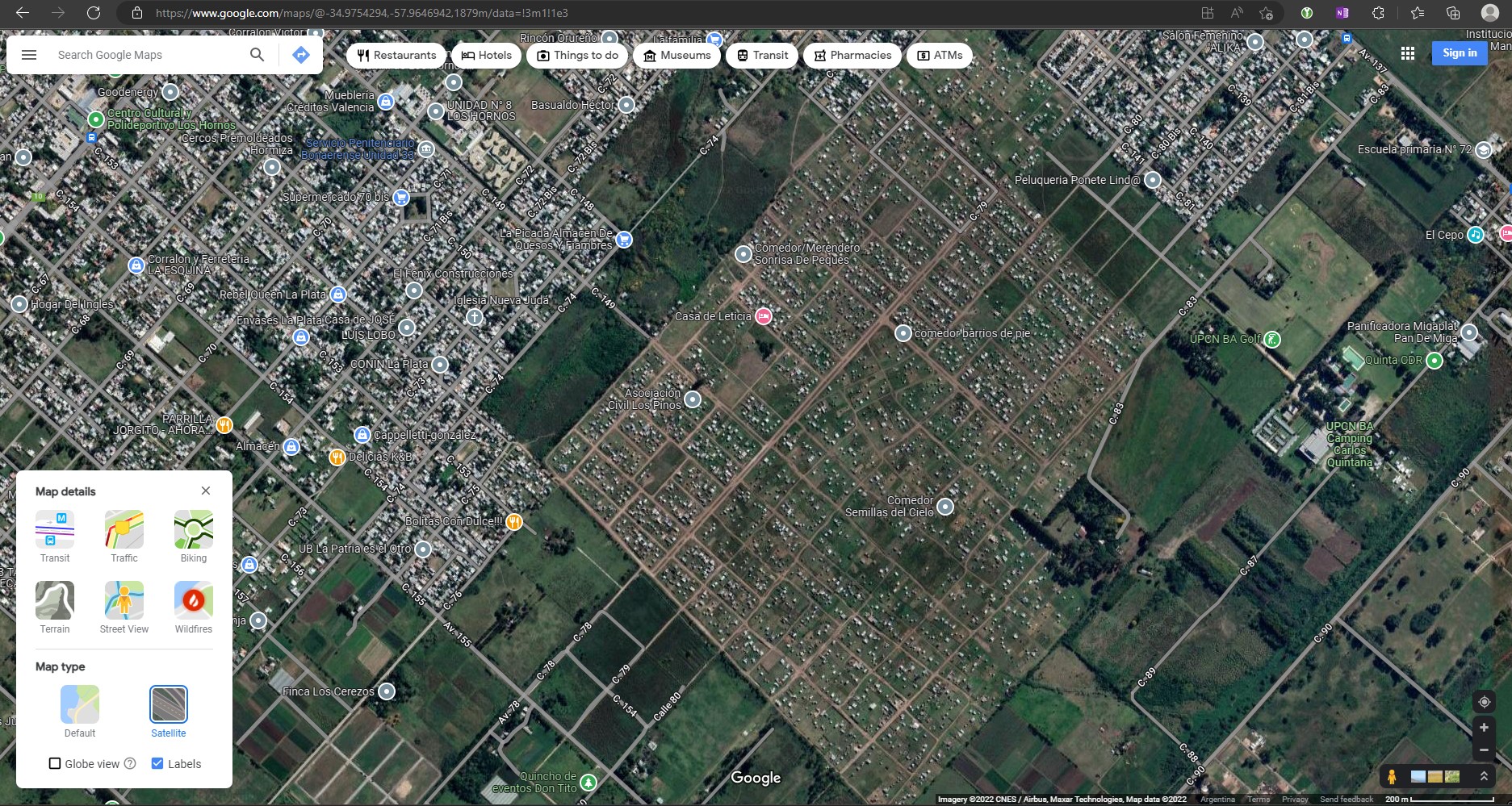The width and height of the screenshot is (1512, 806).
Task: Uncheck the Labels checkbox
Action: [x=157, y=763]
